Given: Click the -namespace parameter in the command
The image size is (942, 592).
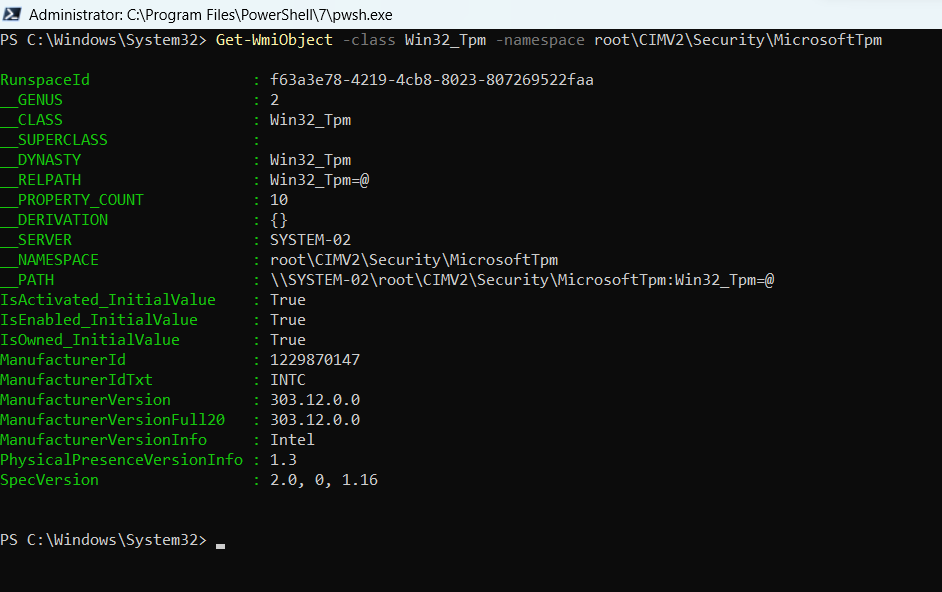Looking at the screenshot, I should [539, 40].
